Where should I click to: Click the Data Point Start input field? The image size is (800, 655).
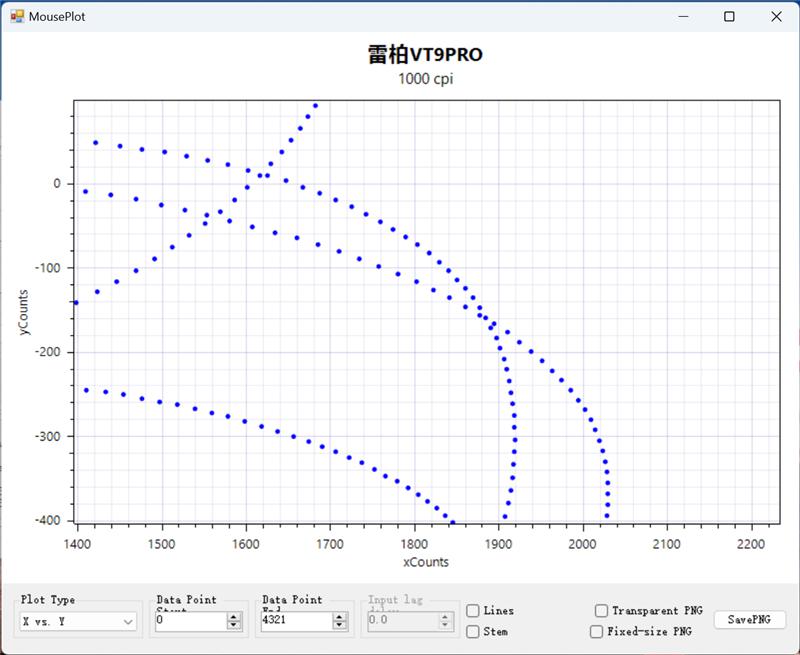pyautogui.click(x=190, y=621)
